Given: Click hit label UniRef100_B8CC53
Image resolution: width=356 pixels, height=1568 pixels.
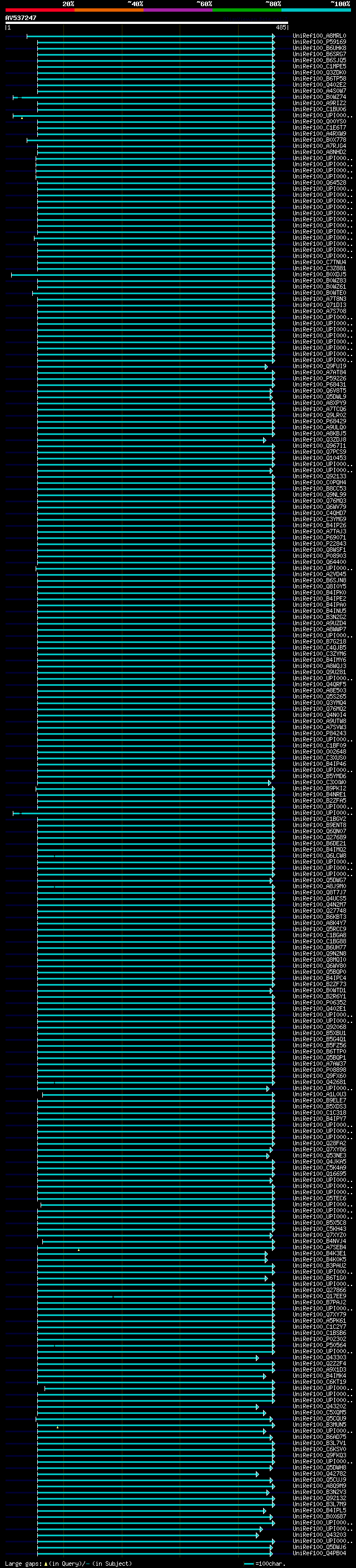Looking at the screenshot, I should [x=319, y=489].
